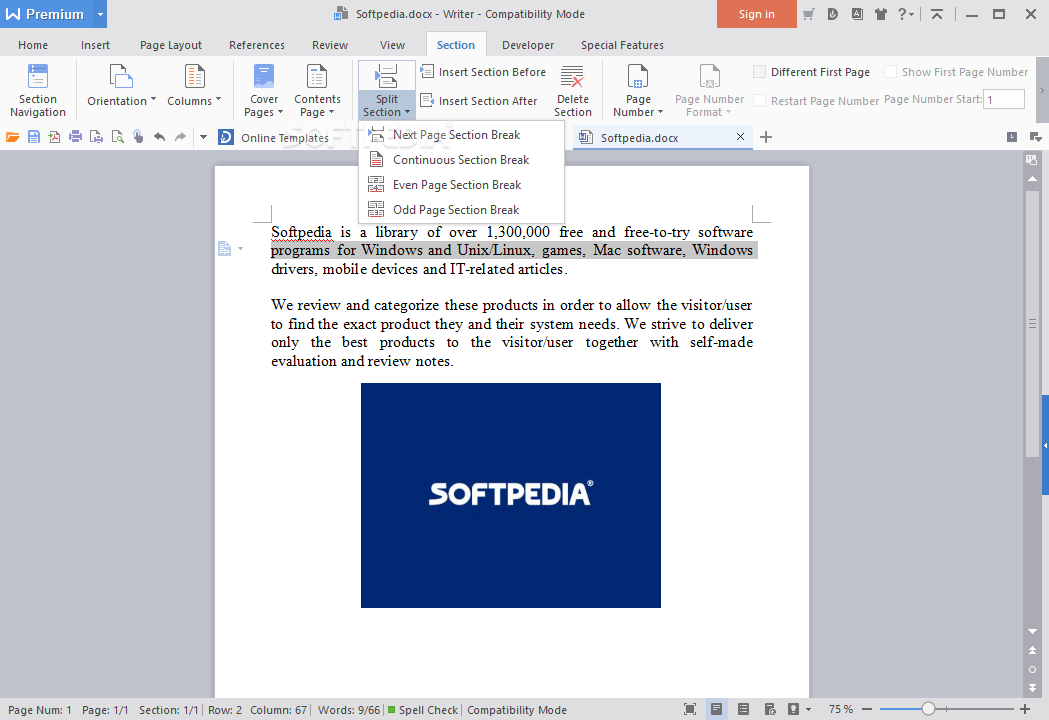Switch to Print Layout view icon
Viewport: 1049px width, 720px height.
coord(717,709)
